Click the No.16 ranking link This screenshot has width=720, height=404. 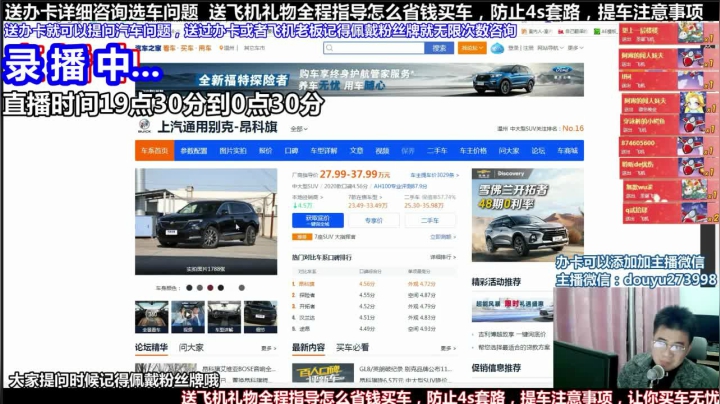[x=573, y=128]
